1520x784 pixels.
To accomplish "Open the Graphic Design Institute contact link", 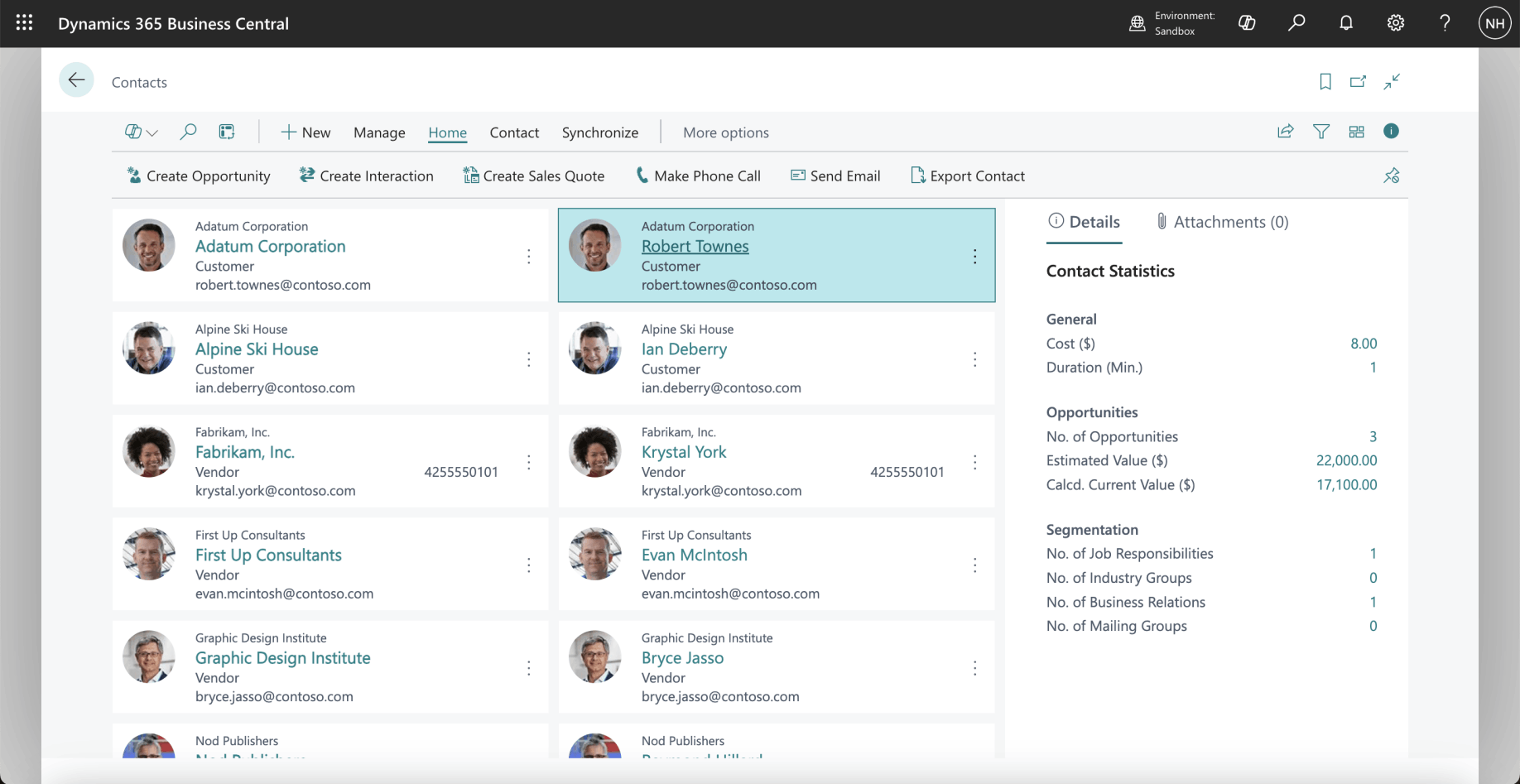I will coord(283,658).
